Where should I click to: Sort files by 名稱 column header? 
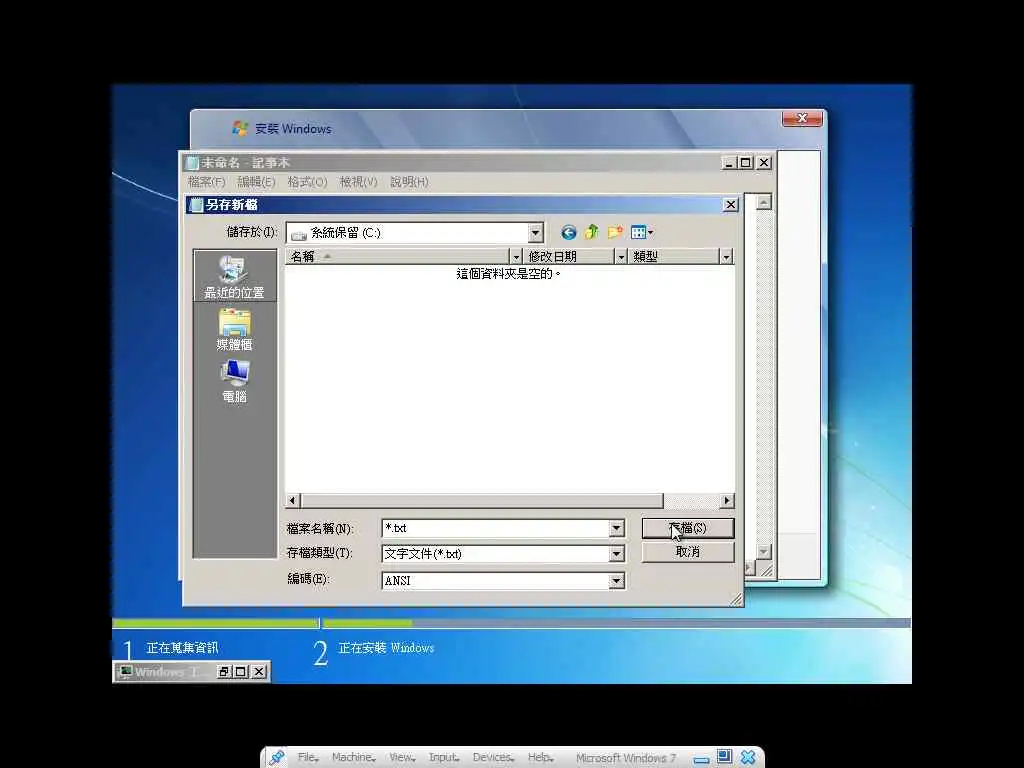click(x=397, y=257)
